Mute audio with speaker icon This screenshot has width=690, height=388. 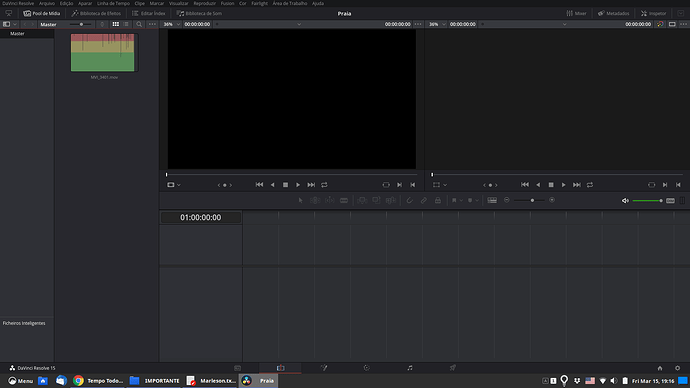point(625,201)
